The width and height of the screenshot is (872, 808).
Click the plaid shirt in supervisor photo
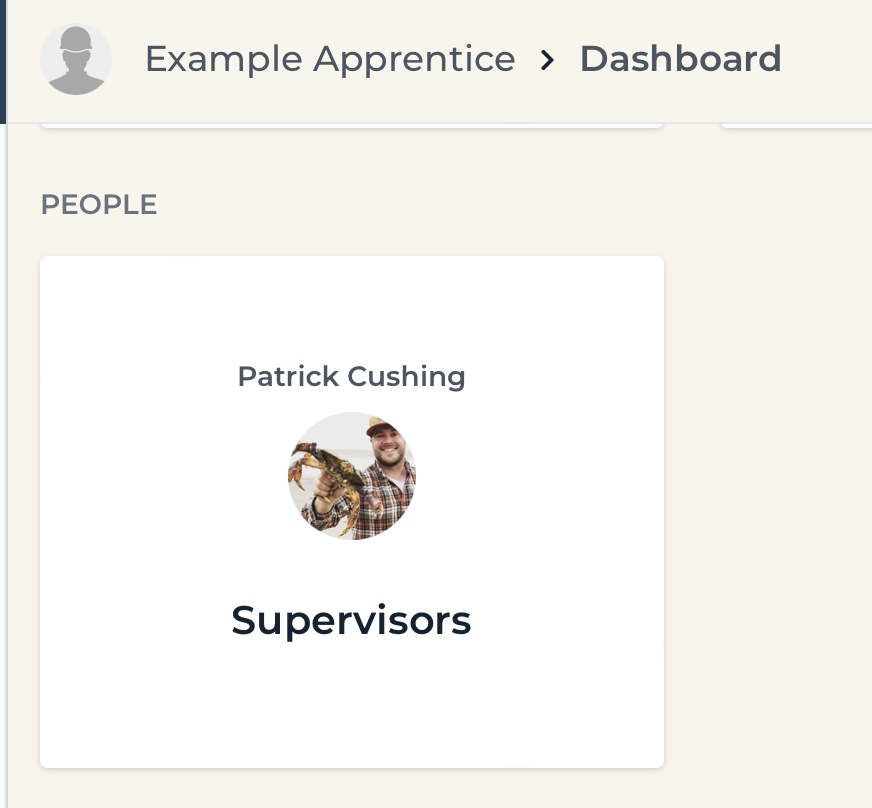point(389,498)
